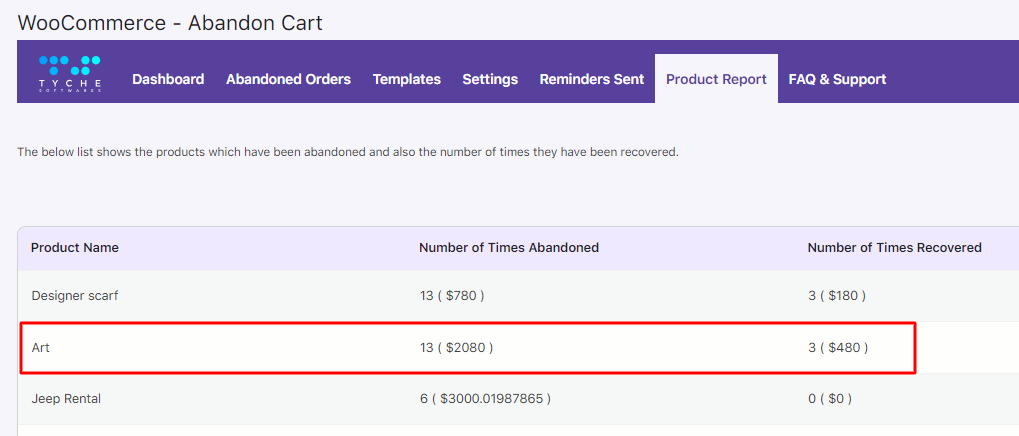Image resolution: width=1019 pixels, height=436 pixels.
Task: Open FAQ & Support tab
Action: point(837,79)
